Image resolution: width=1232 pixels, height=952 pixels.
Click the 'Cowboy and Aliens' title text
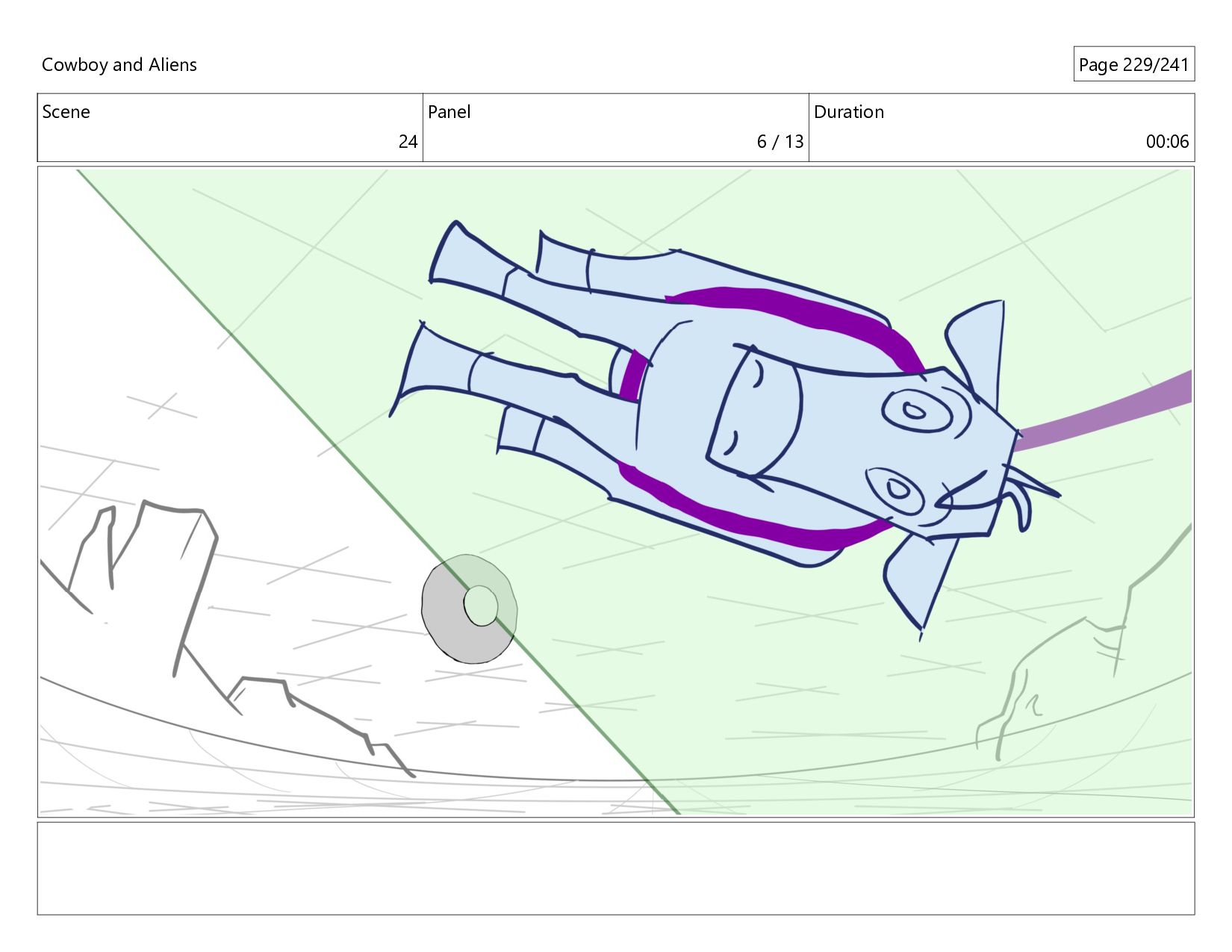point(119,65)
